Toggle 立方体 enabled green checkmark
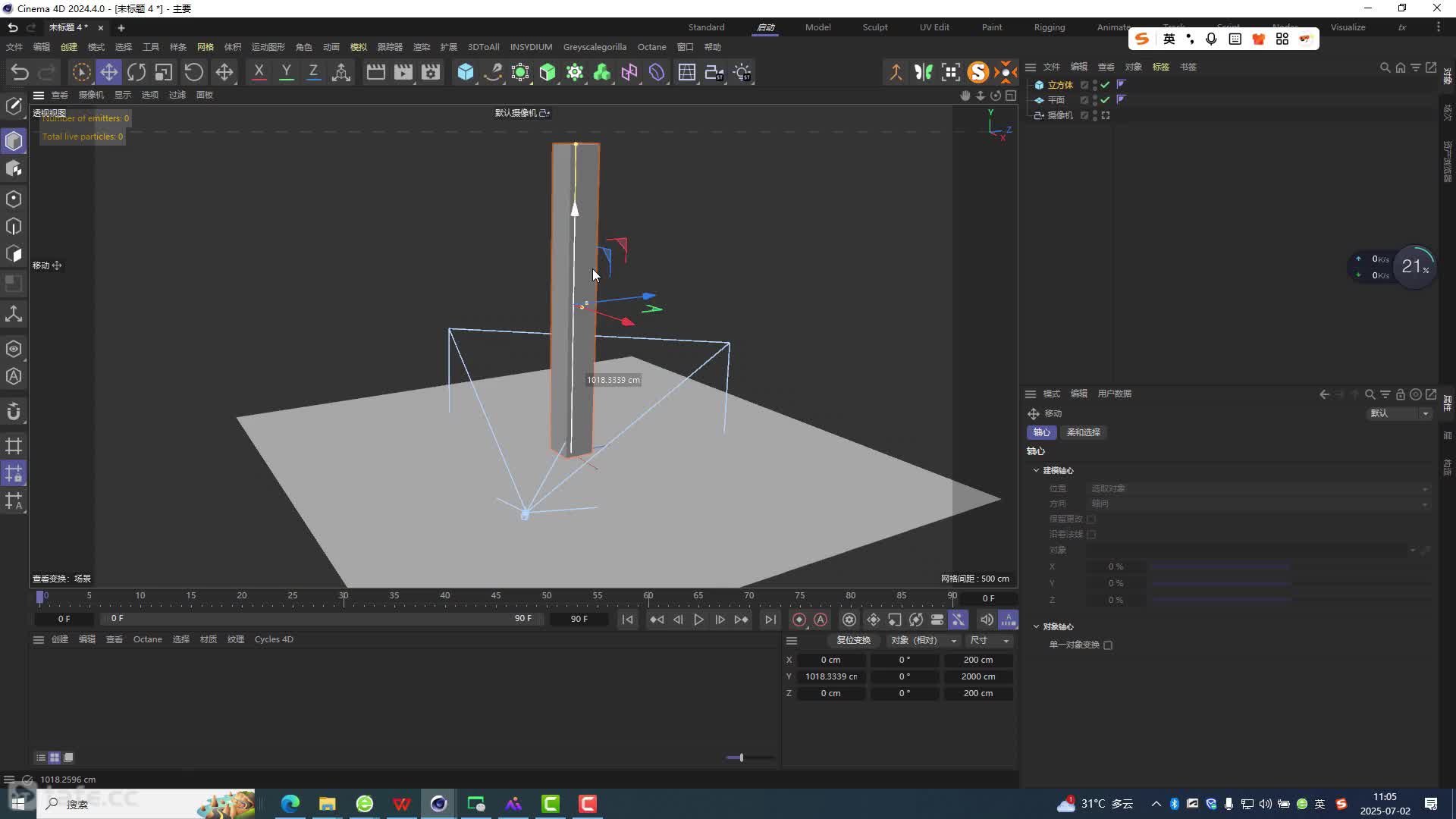 [1106, 85]
